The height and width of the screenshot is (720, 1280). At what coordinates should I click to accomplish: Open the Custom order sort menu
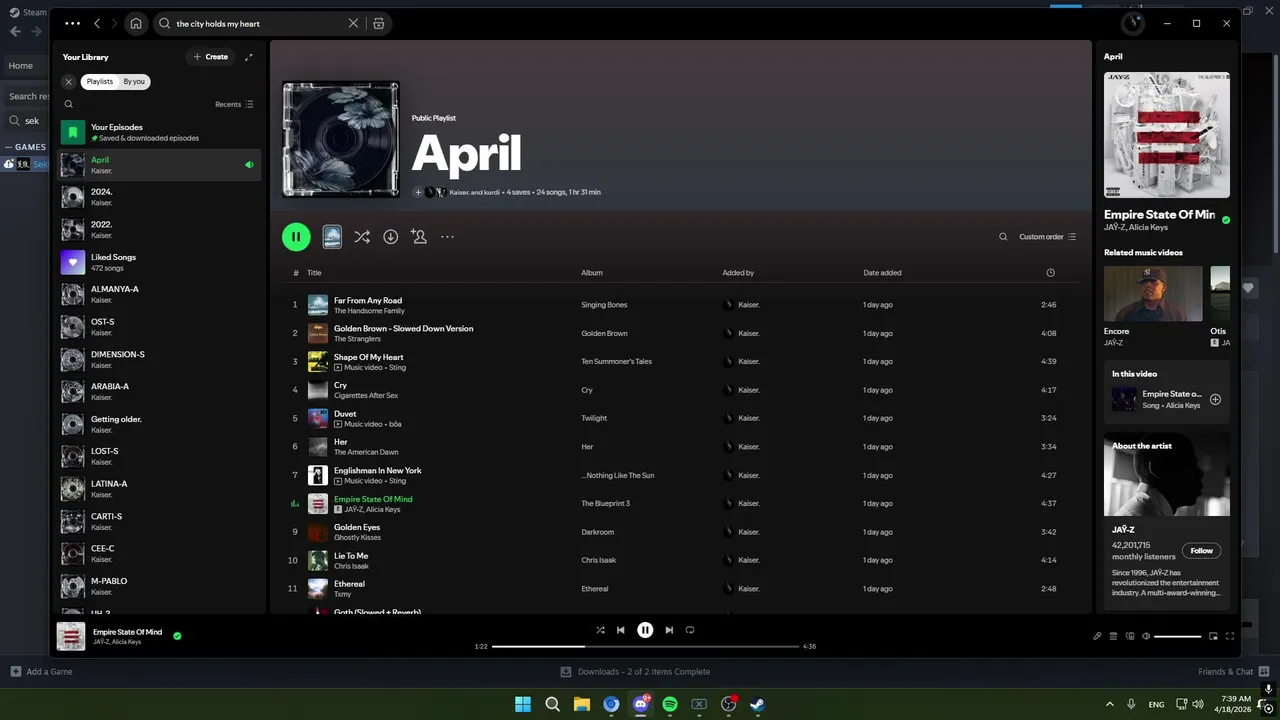coord(1047,237)
